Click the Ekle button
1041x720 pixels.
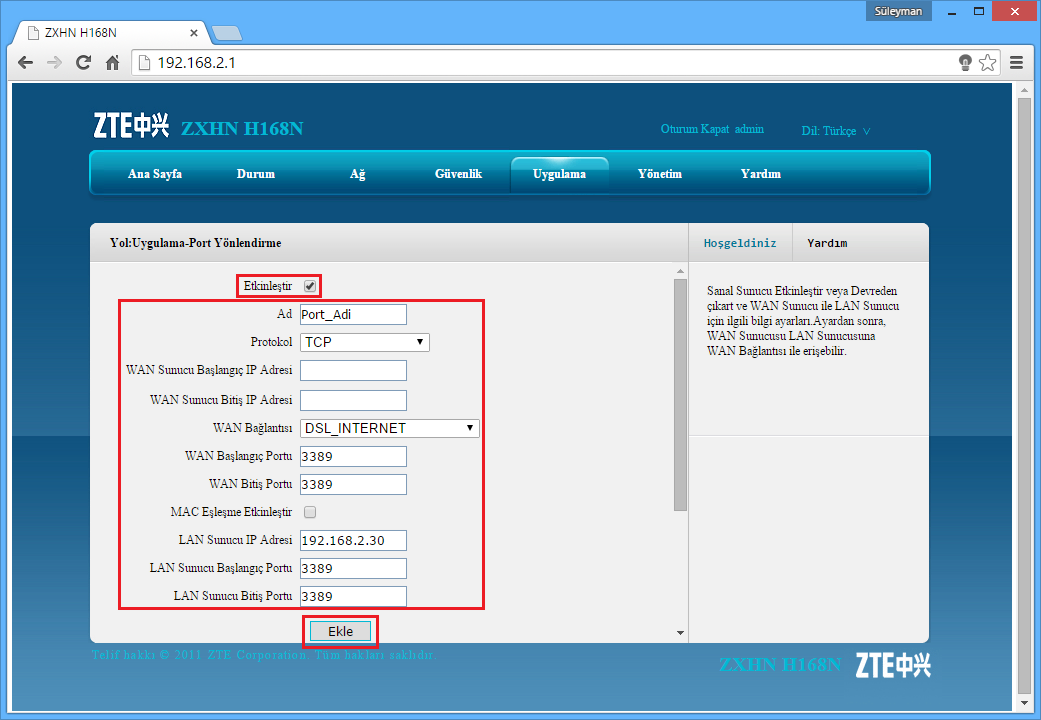click(x=341, y=632)
